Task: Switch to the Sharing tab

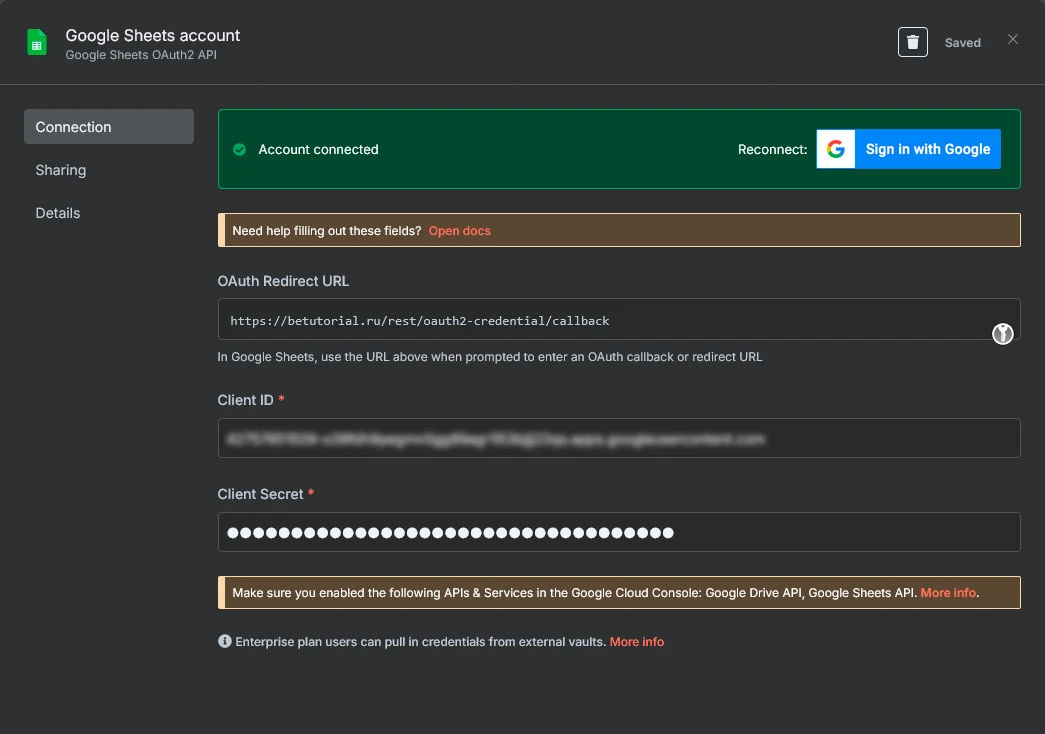Action: [x=61, y=170]
